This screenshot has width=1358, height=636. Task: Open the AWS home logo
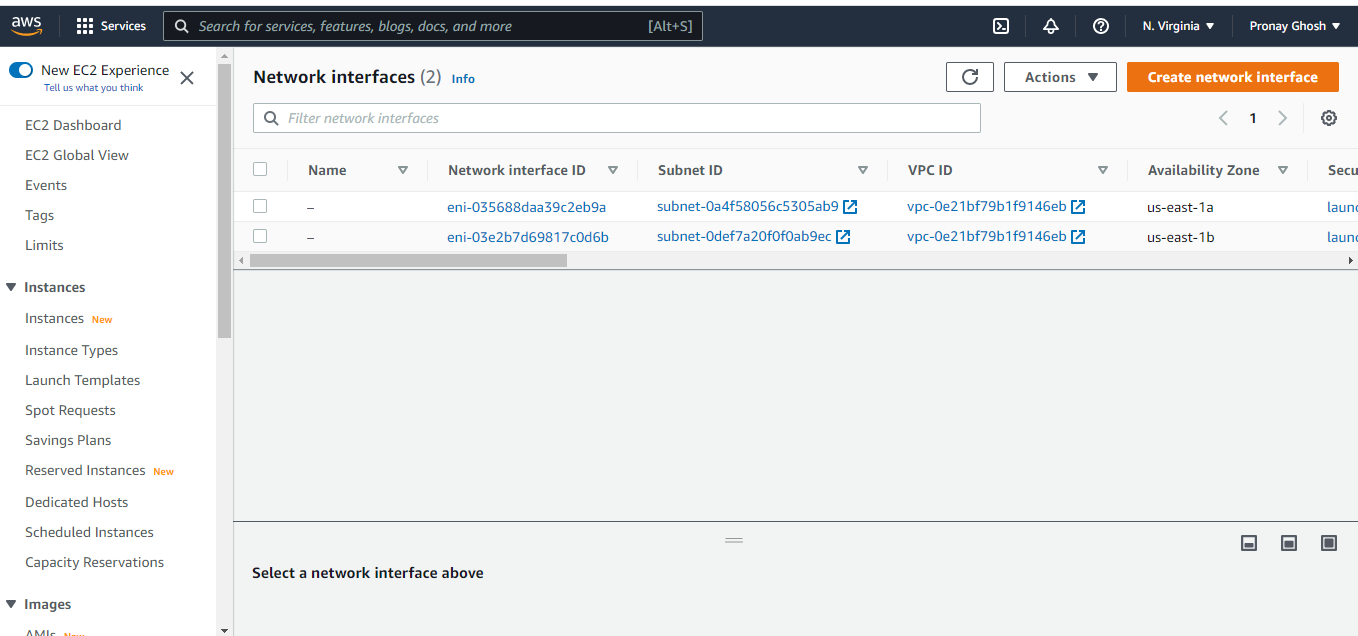pyautogui.click(x=27, y=26)
